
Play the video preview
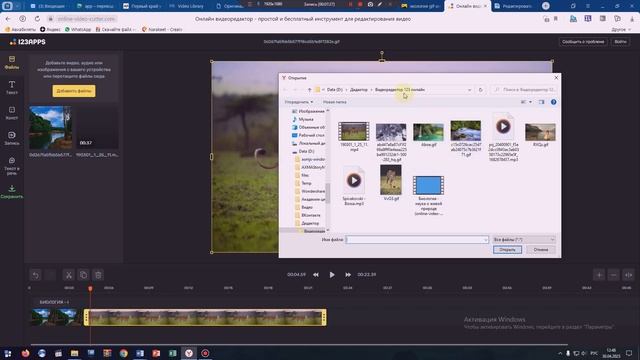coord(332,275)
